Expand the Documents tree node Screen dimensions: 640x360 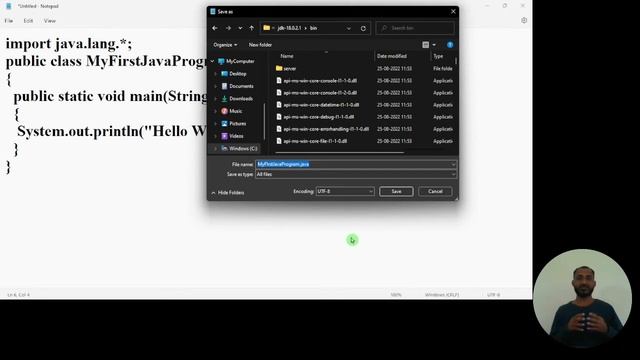(x=216, y=86)
